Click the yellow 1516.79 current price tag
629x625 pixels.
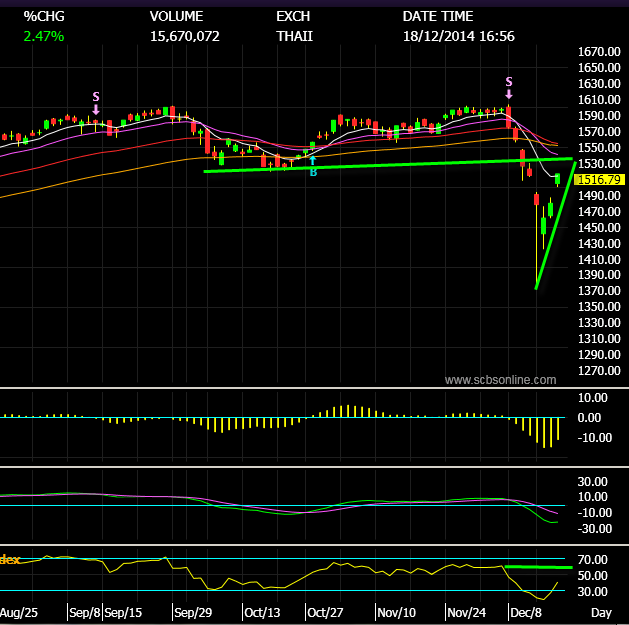tap(598, 179)
